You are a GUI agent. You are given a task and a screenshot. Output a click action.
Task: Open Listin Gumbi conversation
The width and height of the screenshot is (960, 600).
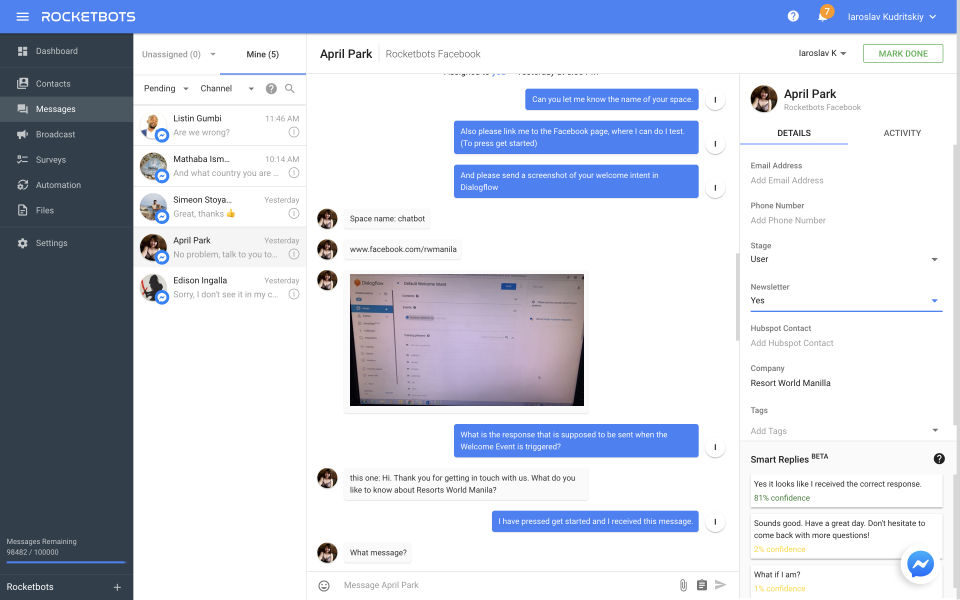tap(220, 126)
